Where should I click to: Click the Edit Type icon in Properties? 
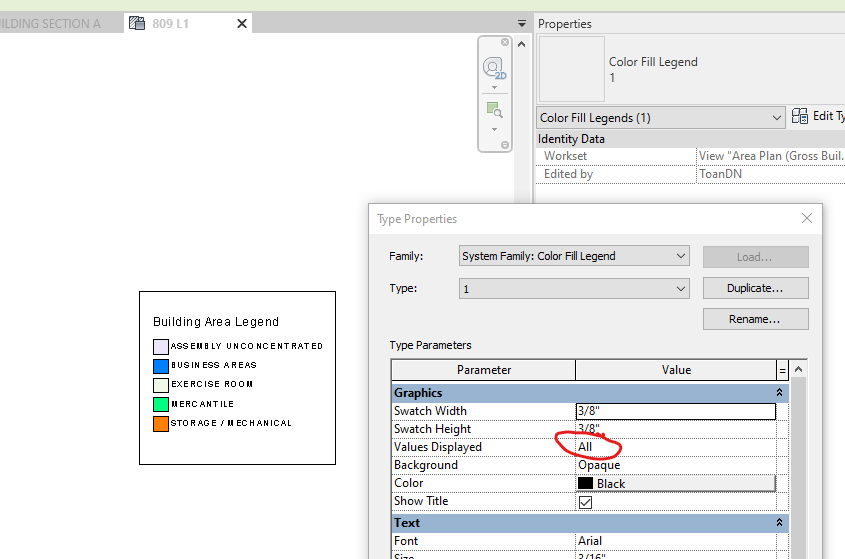point(800,116)
